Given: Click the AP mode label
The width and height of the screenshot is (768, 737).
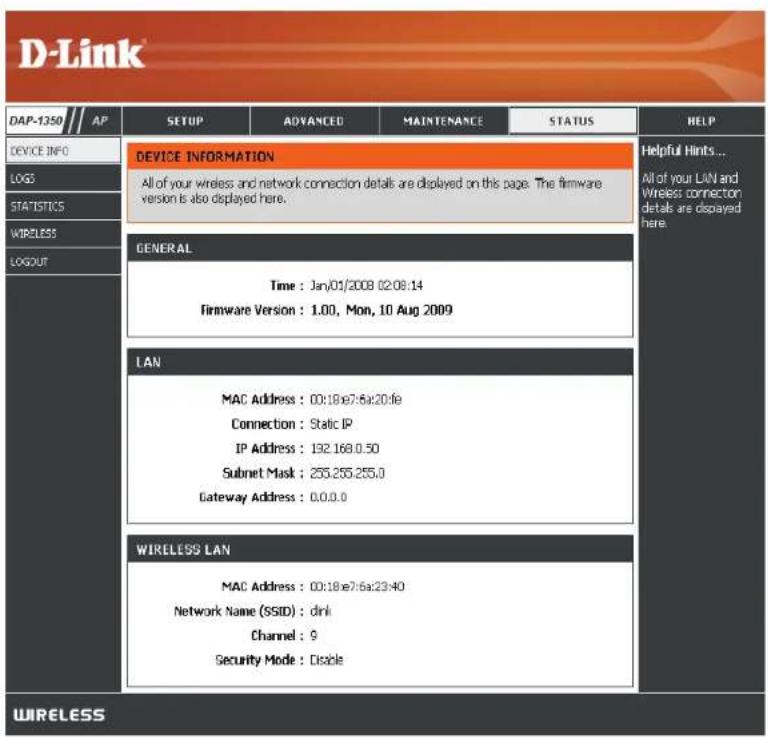Looking at the screenshot, I should coord(100,120).
